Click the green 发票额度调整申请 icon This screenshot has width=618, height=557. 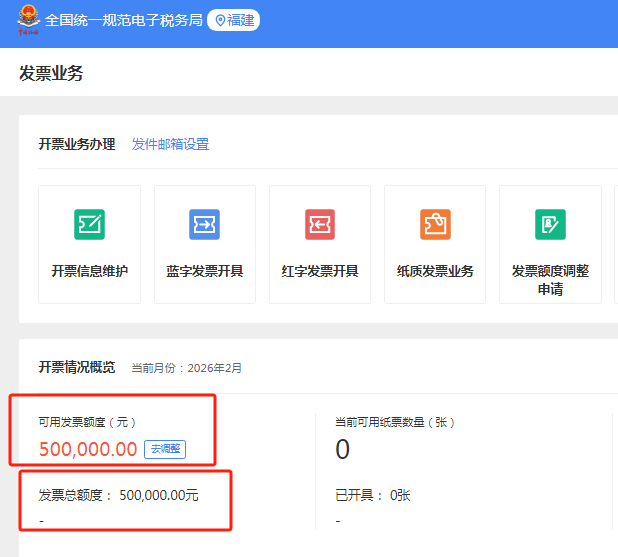coord(550,224)
